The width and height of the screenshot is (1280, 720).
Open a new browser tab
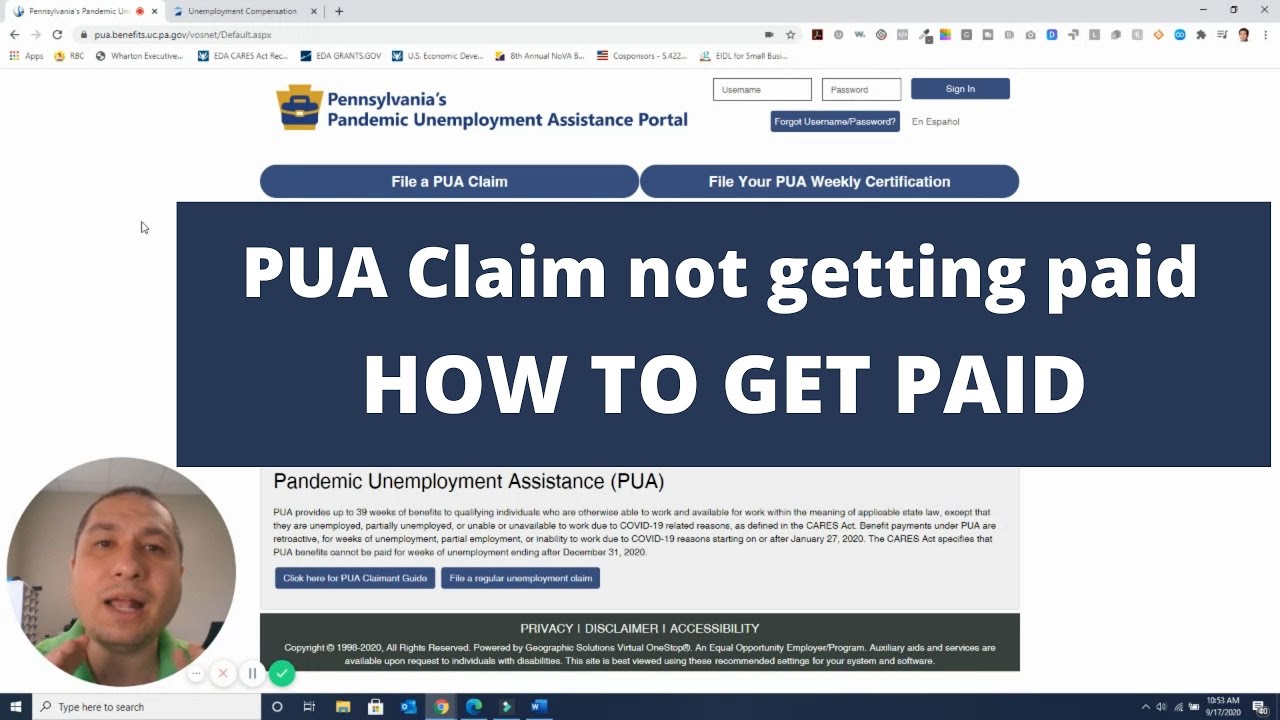[339, 11]
